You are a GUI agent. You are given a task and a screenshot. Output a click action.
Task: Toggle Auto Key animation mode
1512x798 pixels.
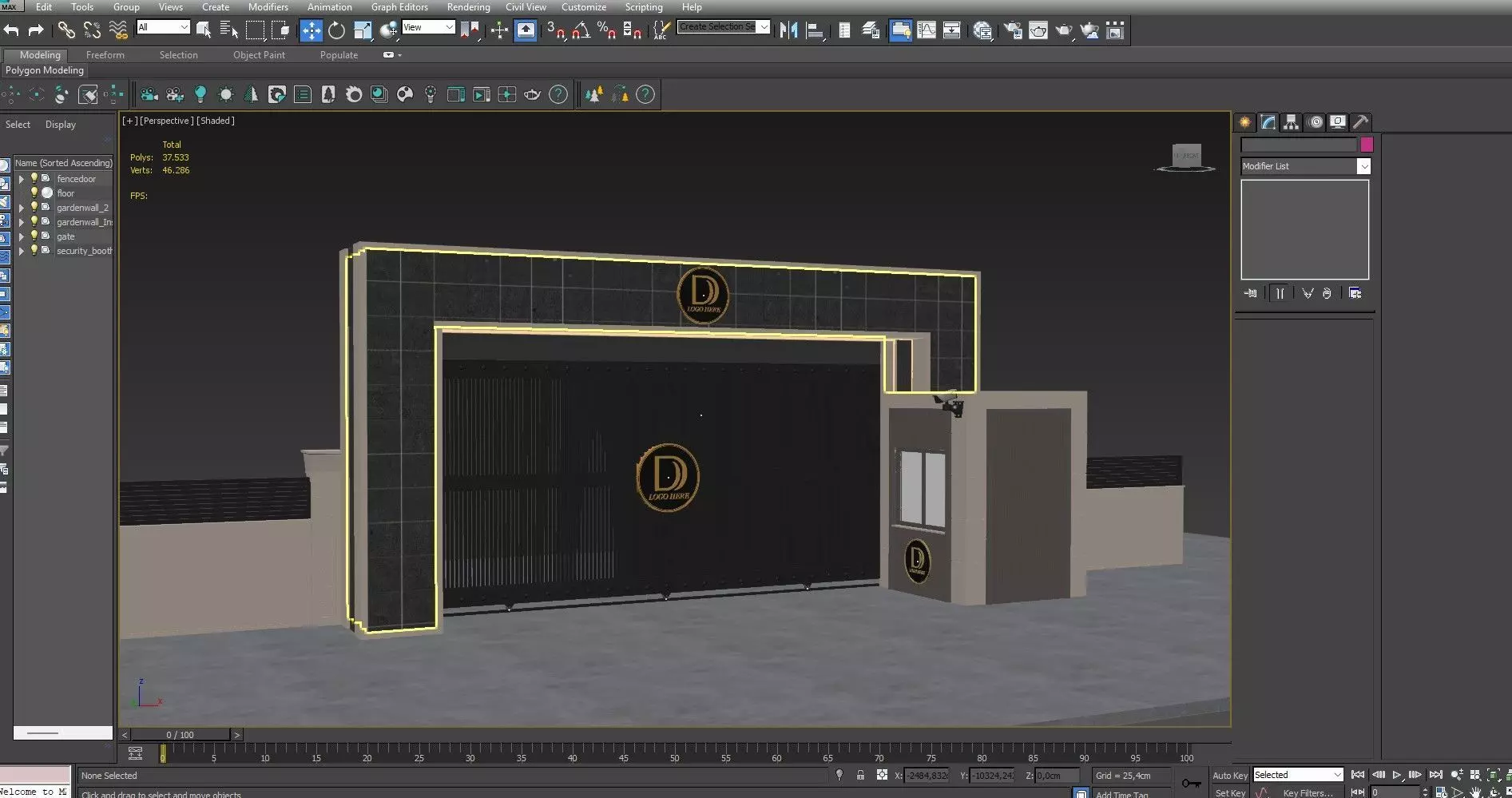click(x=1229, y=776)
